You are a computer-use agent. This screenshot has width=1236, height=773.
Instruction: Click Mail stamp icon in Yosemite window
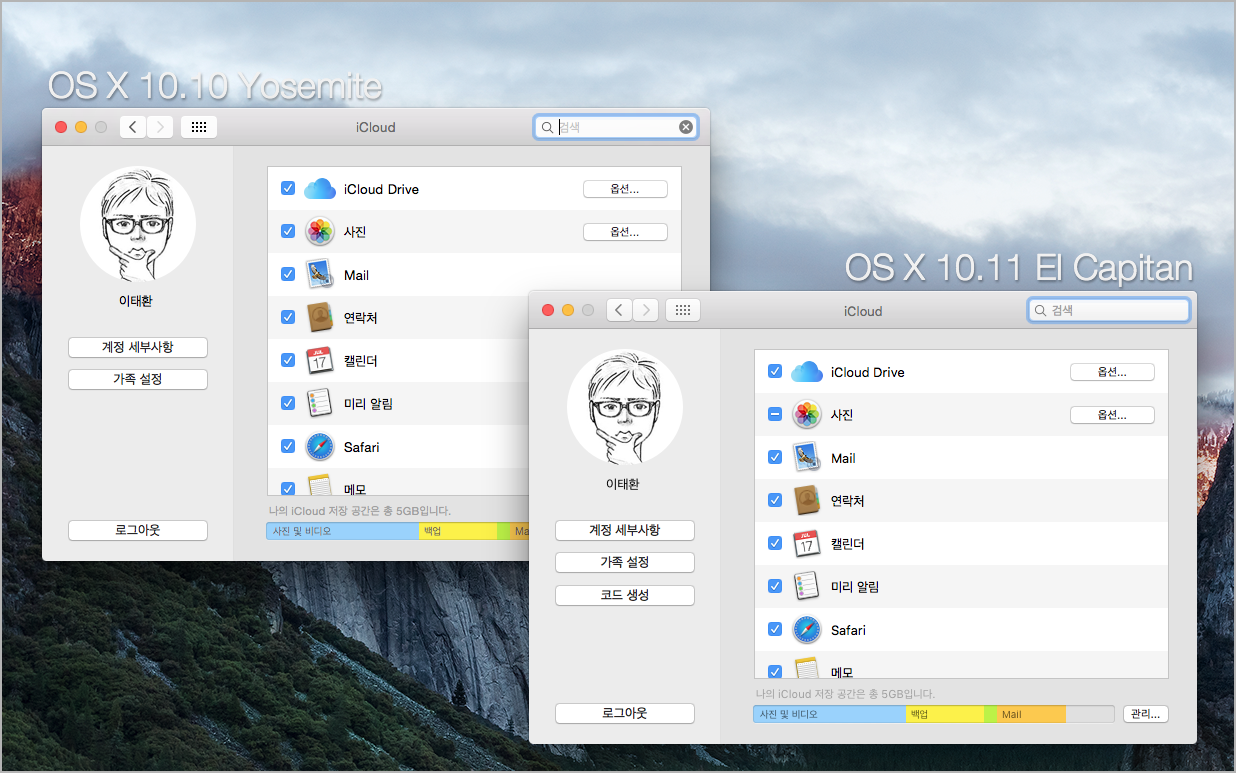319,275
